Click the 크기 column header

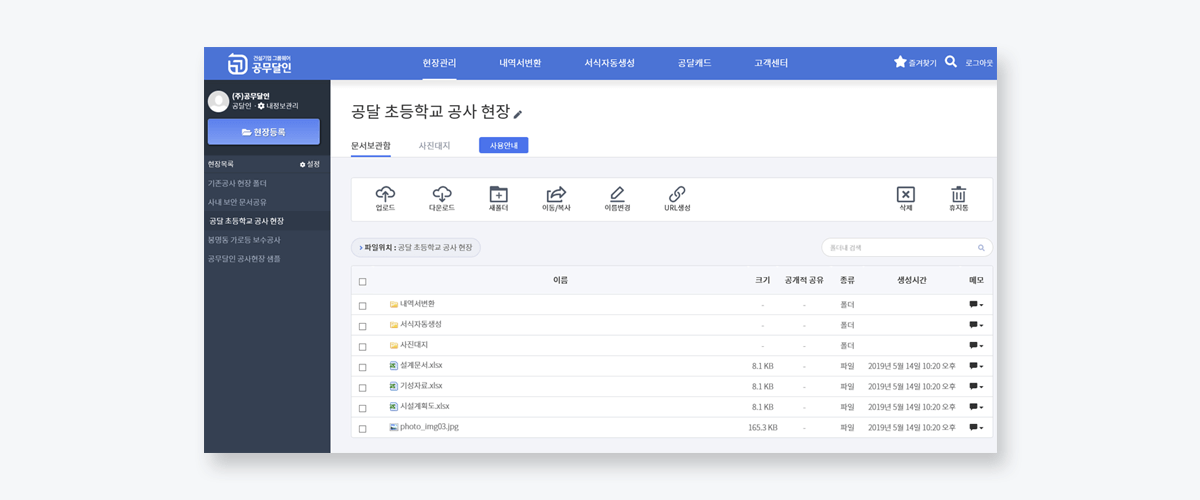click(762, 281)
